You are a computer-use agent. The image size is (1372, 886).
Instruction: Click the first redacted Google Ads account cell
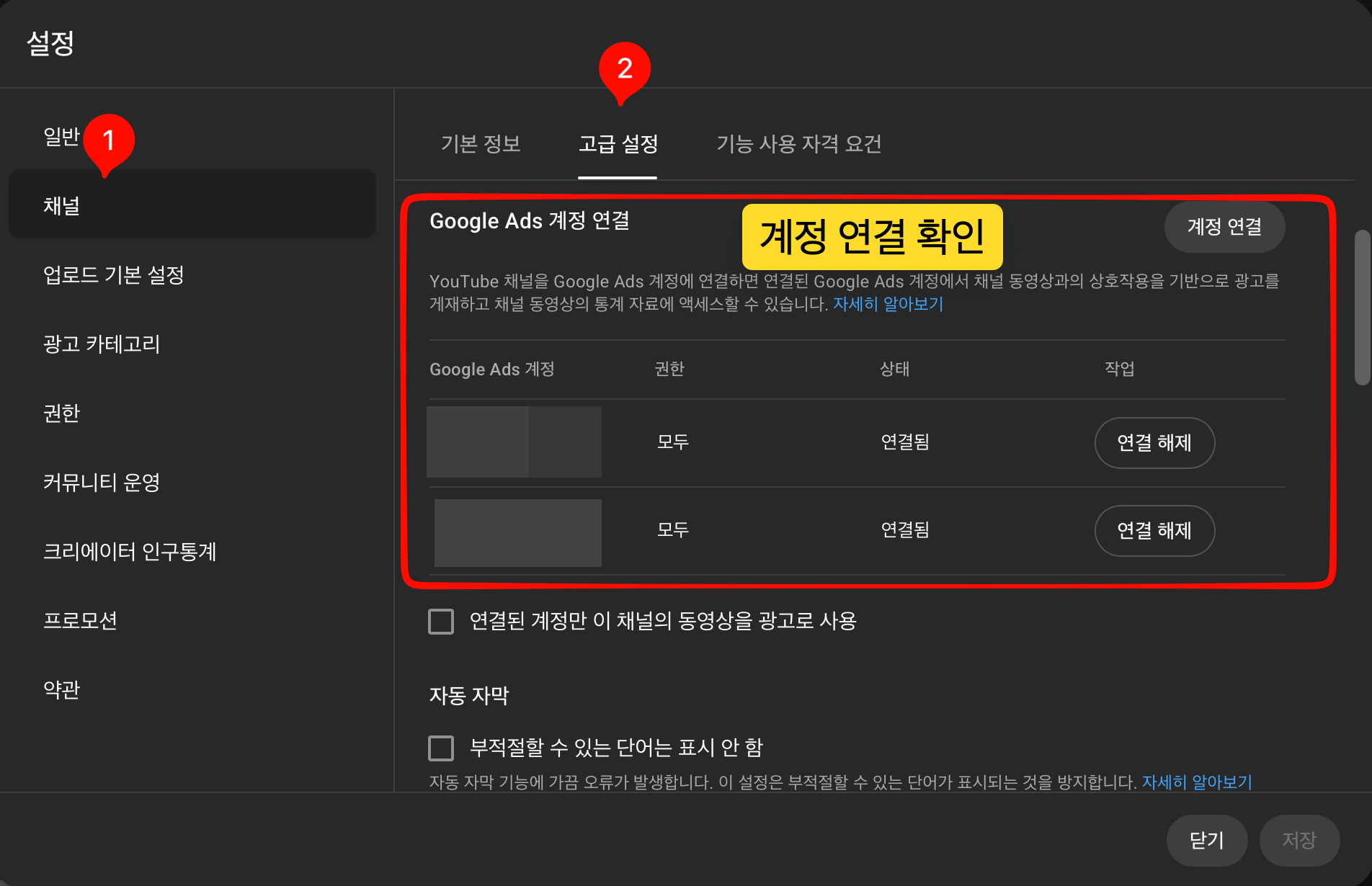click(x=514, y=442)
